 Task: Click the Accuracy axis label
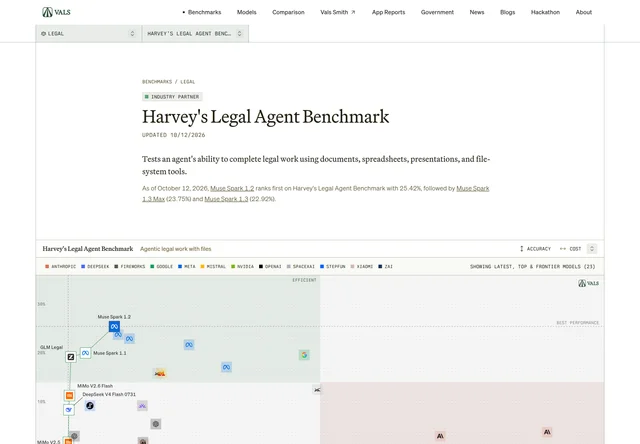coord(539,249)
